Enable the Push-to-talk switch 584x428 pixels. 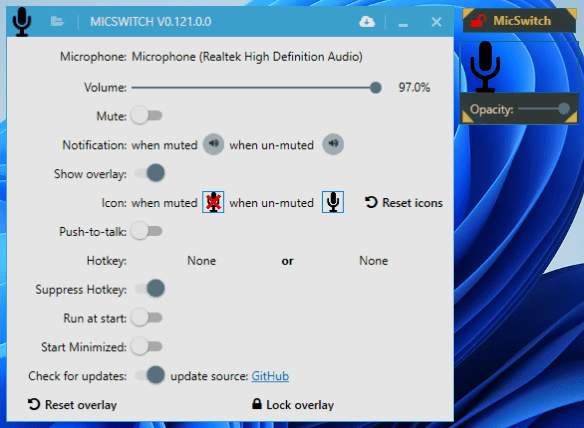click(147, 231)
